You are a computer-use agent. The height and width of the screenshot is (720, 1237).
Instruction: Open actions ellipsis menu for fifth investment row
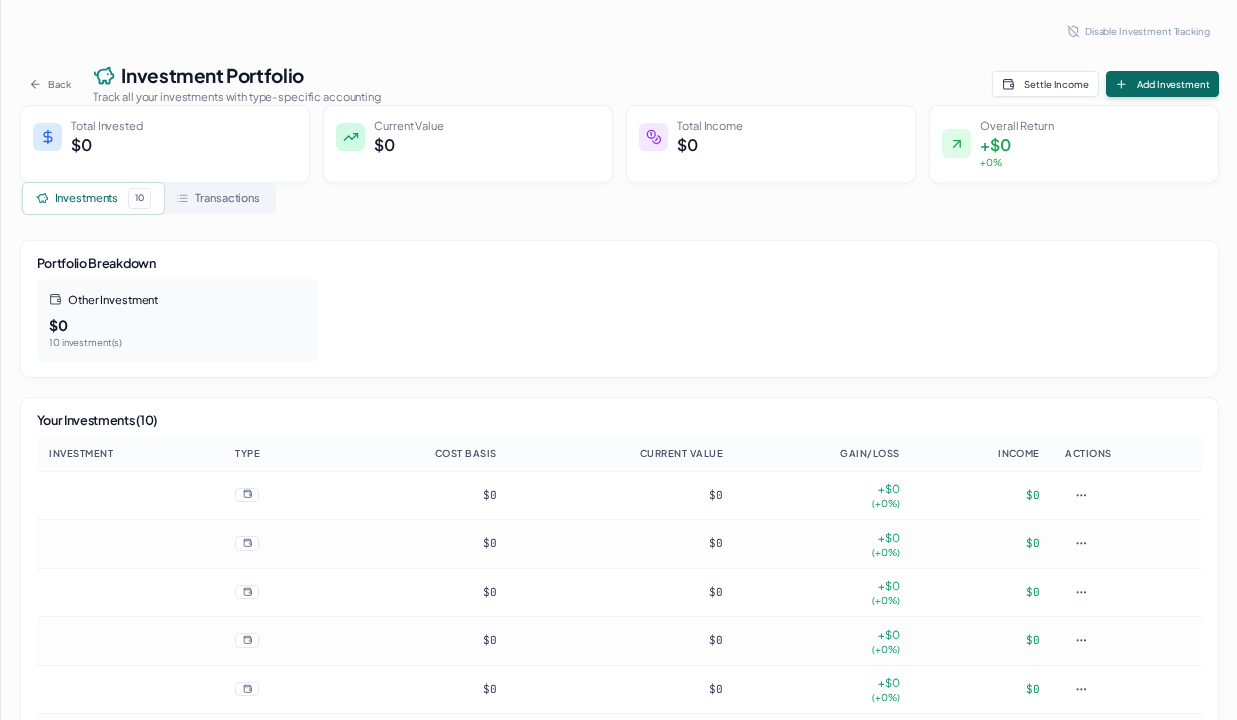(x=1081, y=689)
